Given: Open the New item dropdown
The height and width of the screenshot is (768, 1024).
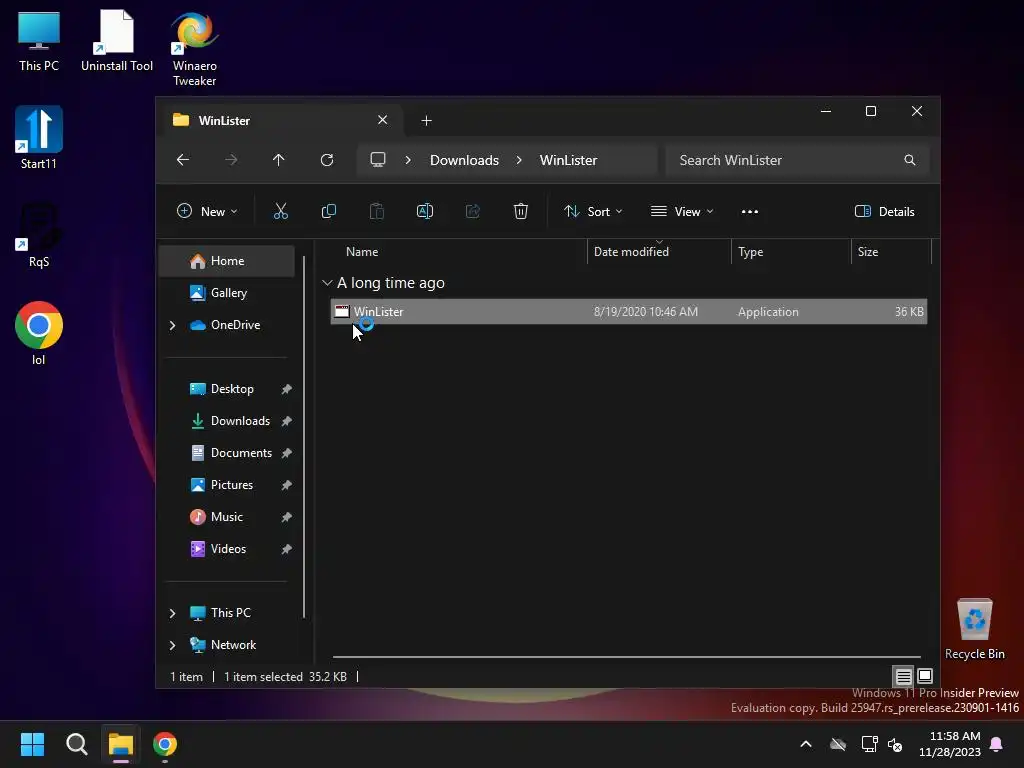Looking at the screenshot, I should (207, 212).
